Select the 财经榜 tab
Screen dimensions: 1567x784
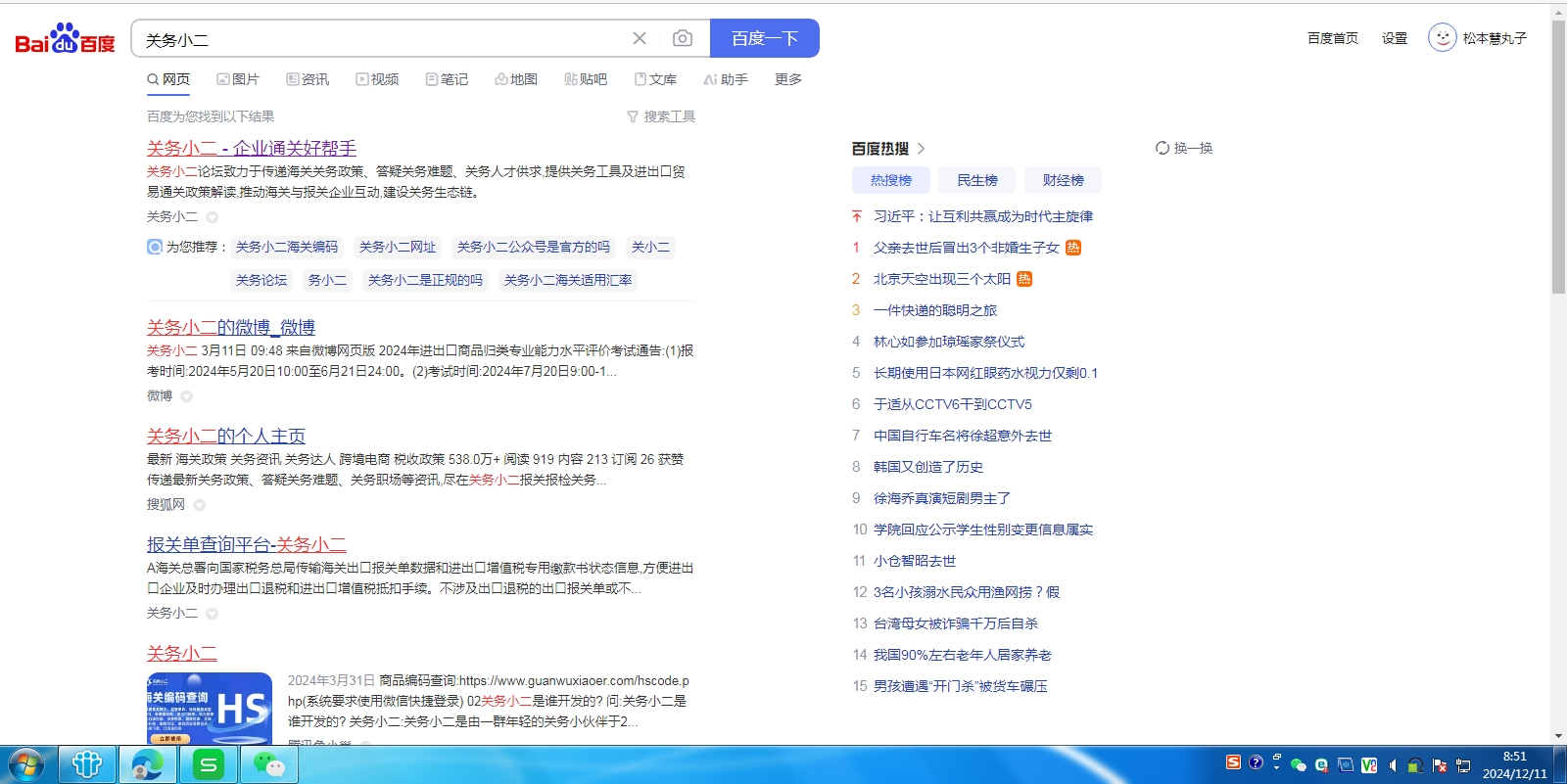pos(1064,180)
